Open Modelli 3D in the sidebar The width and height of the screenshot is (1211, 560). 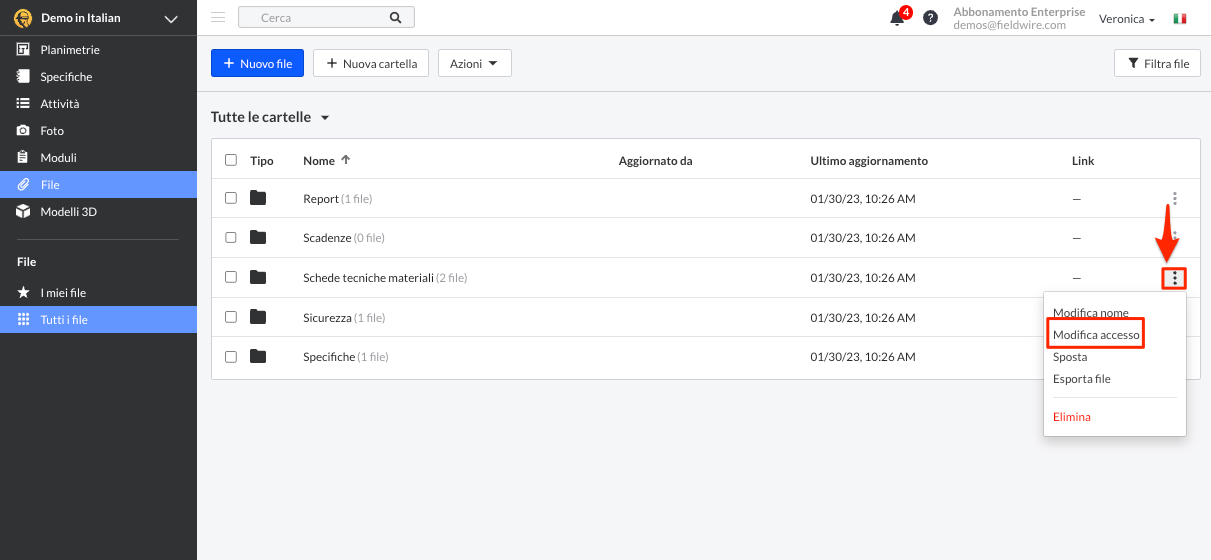[68, 212]
